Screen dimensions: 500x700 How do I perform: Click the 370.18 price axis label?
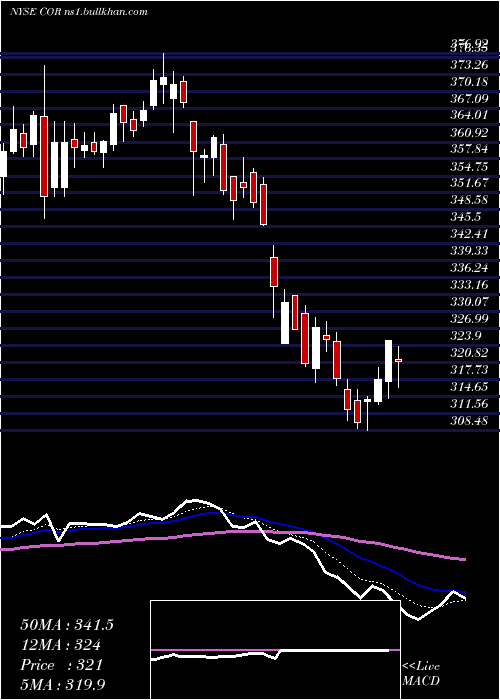coord(469,82)
